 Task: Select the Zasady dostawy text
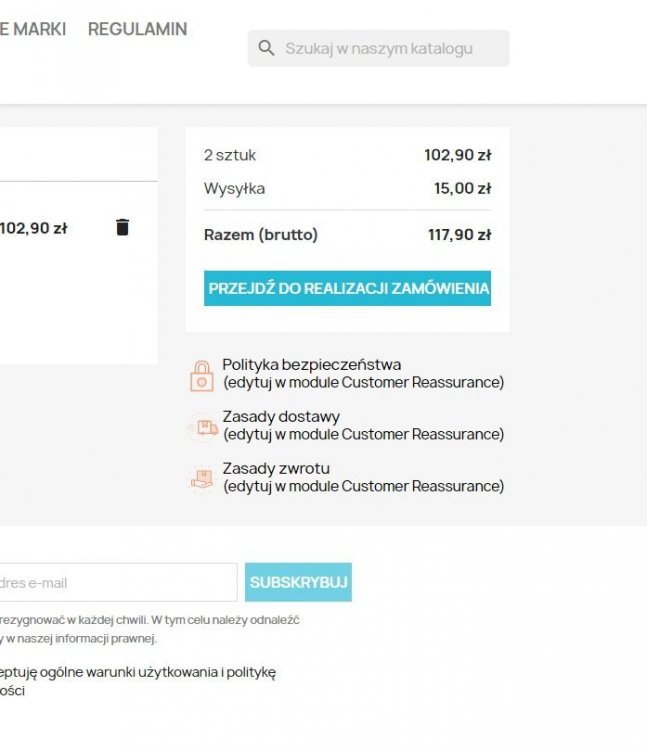coord(281,416)
